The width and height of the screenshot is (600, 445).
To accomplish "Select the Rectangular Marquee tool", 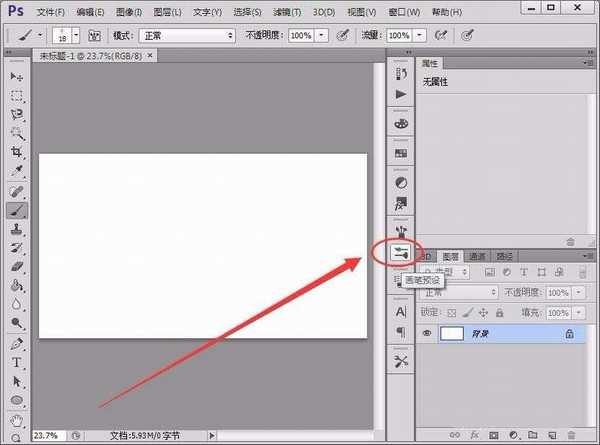I will tap(17, 96).
